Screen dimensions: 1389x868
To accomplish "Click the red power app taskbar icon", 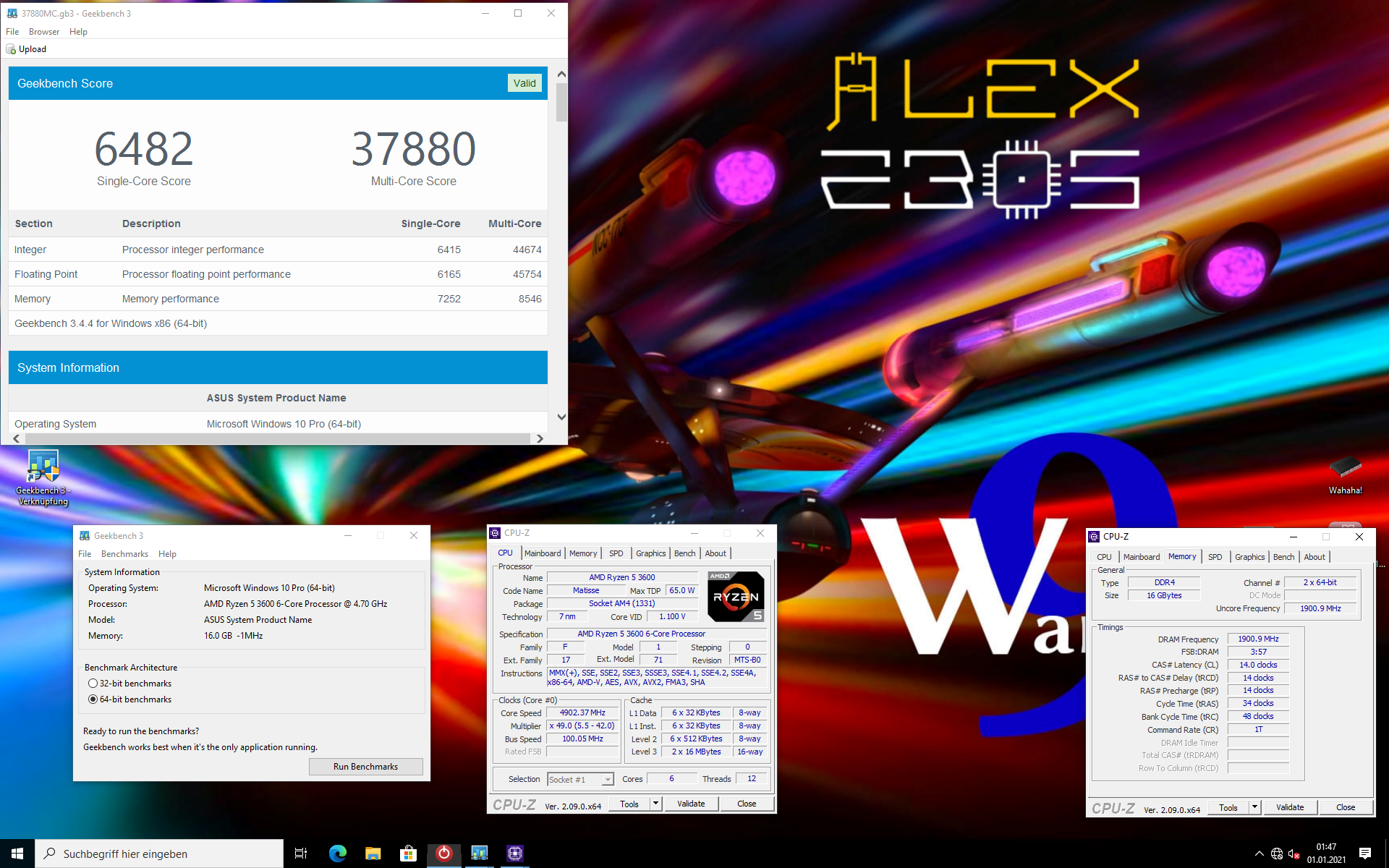I will pos(443,854).
